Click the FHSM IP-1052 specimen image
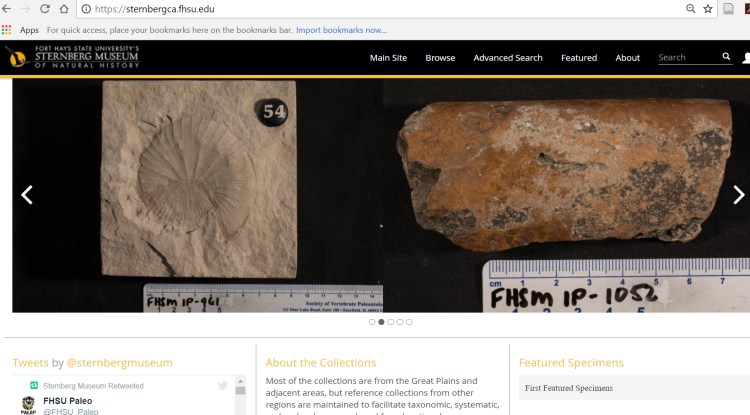Image resolution: width=750 pixels, height=415 pixels. pos(566,196)
